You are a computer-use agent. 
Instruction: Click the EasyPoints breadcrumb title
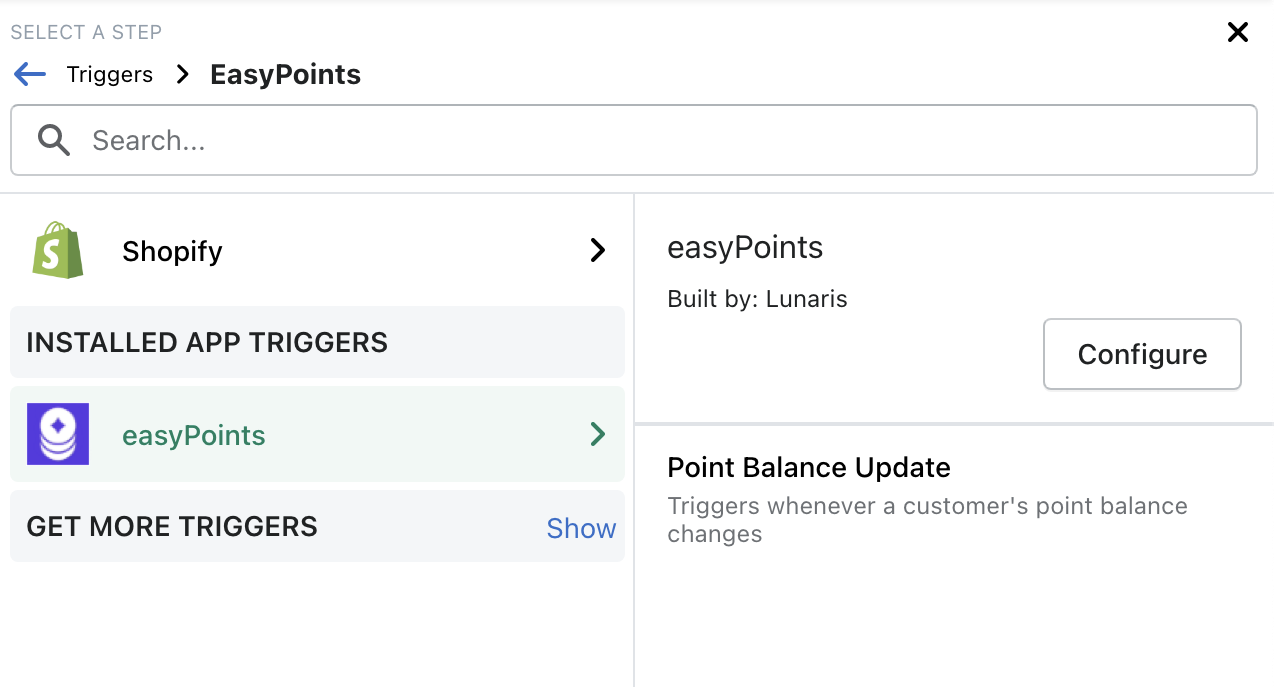(x=285, y=74)
